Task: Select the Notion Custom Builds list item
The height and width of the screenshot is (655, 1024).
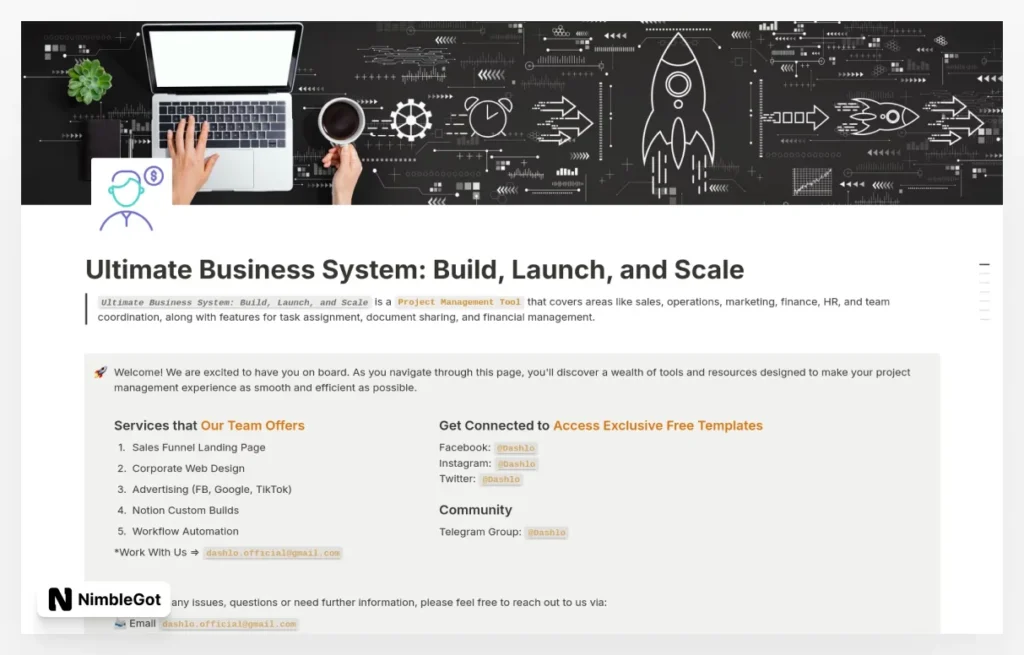Action: coord(186,510)
